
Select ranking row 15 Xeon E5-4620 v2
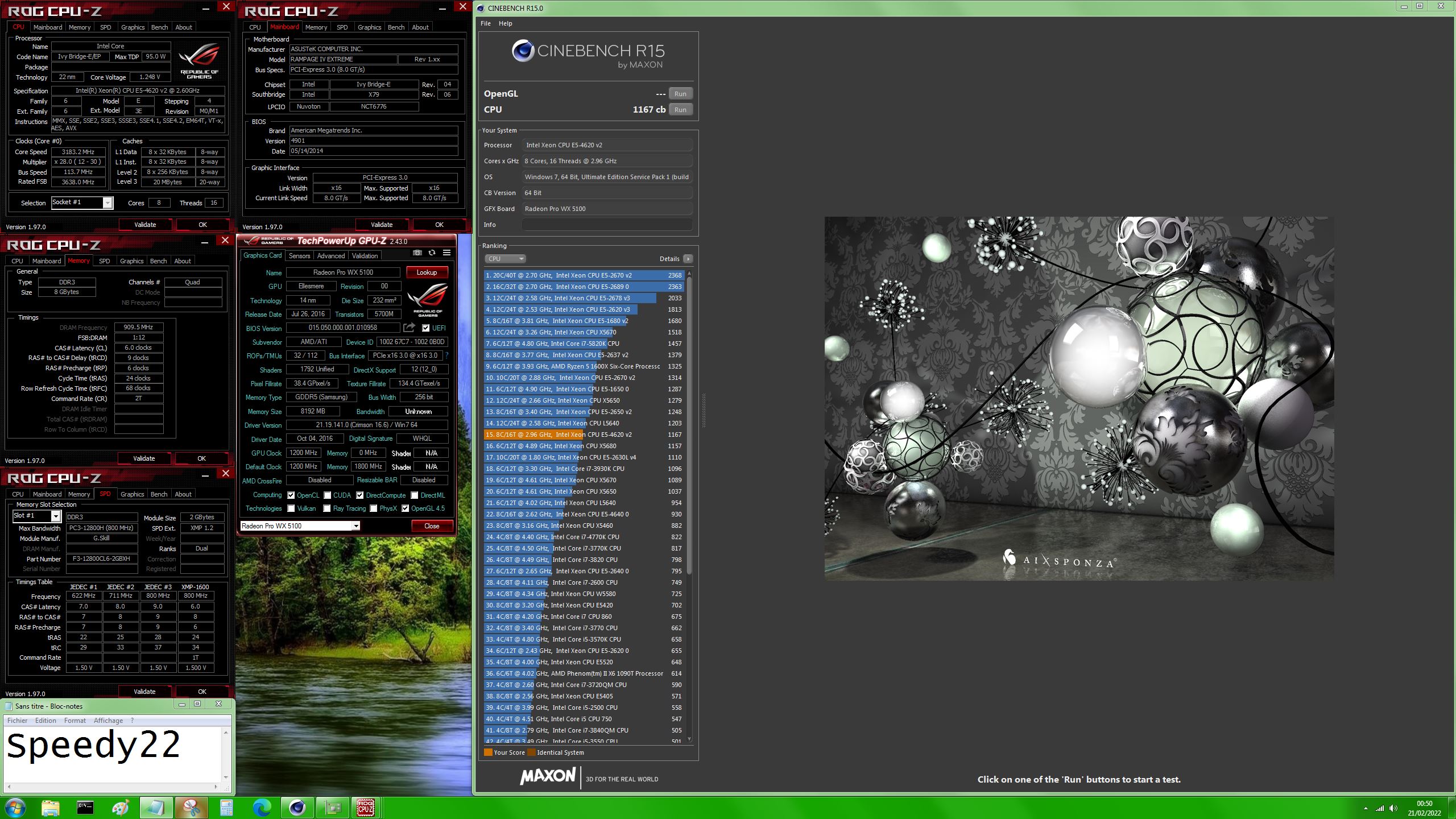[x=584, y=435]
